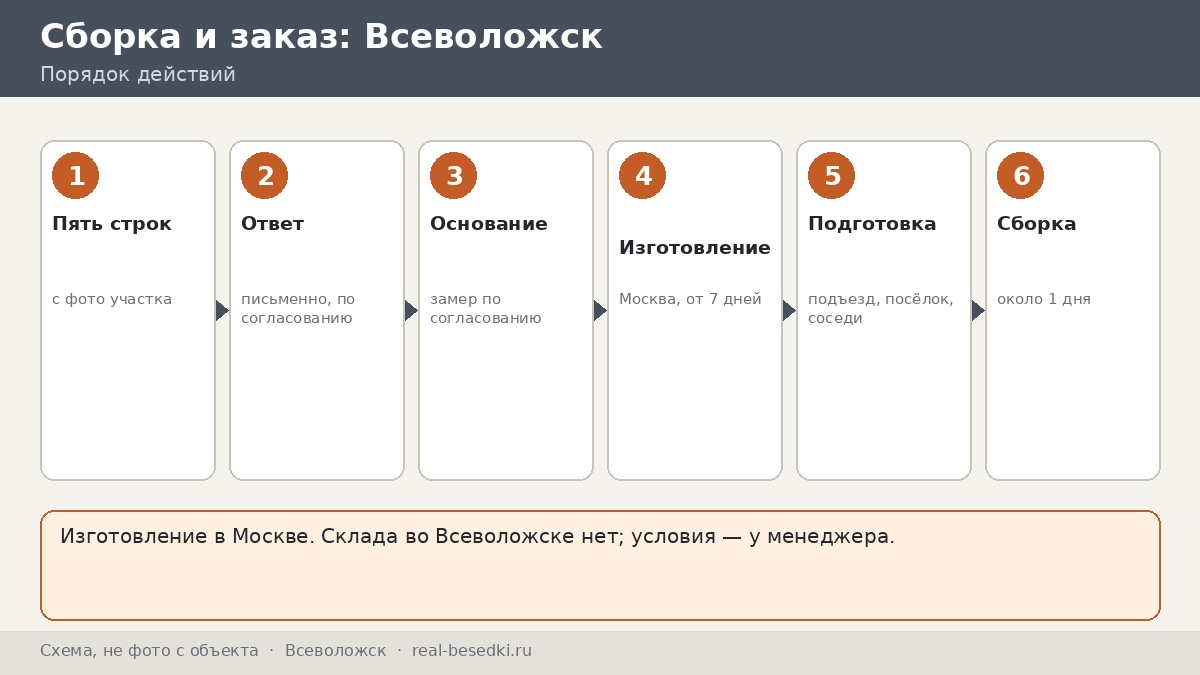This screenshot has width=1200, height=675.
Task: Click the footer text 'Схема, не фото с объекта'
Action: [149, 651]
